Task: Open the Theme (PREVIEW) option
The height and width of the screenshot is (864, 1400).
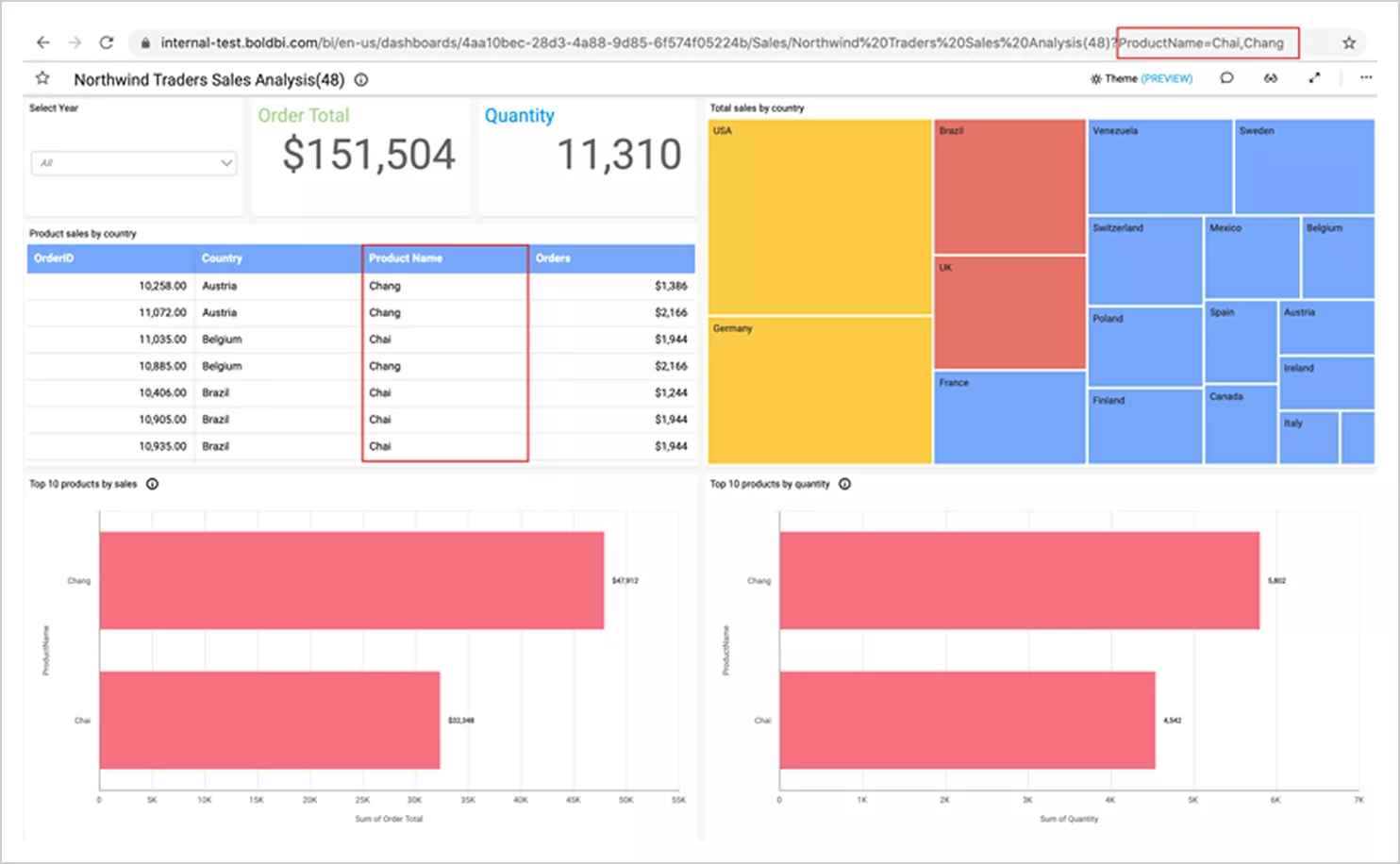Action: [1142, 78]
